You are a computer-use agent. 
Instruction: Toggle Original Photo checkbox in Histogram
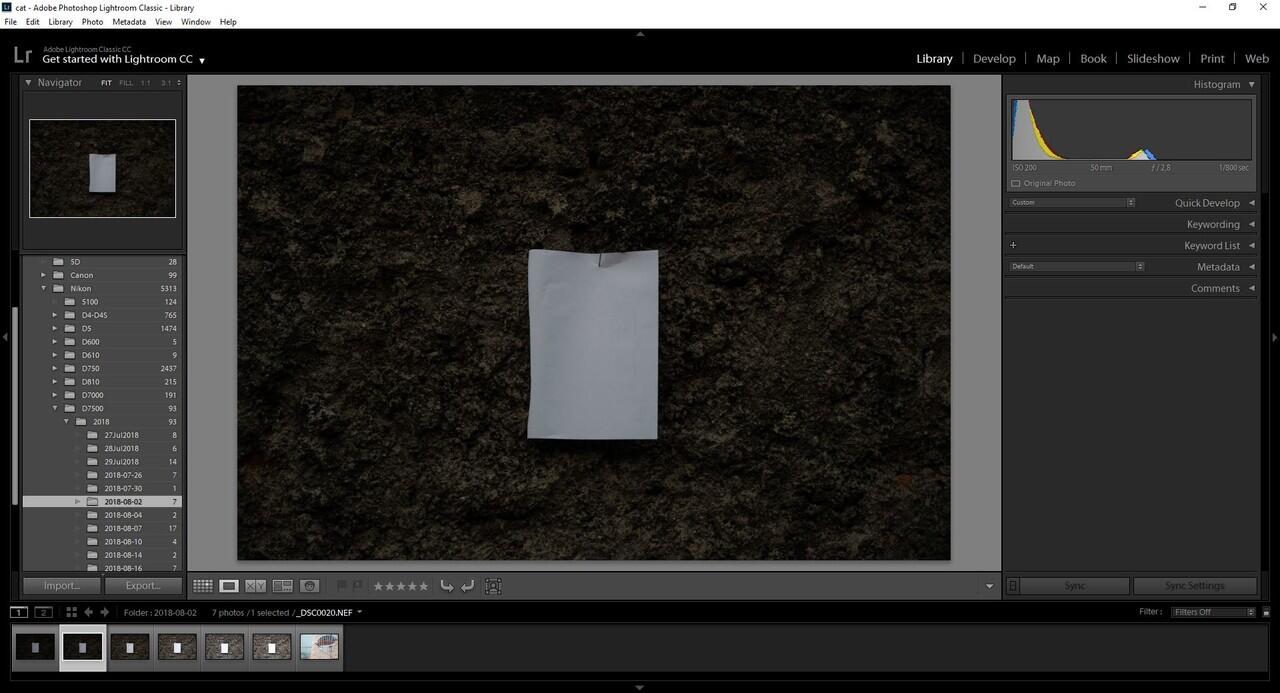point(1016,184)
